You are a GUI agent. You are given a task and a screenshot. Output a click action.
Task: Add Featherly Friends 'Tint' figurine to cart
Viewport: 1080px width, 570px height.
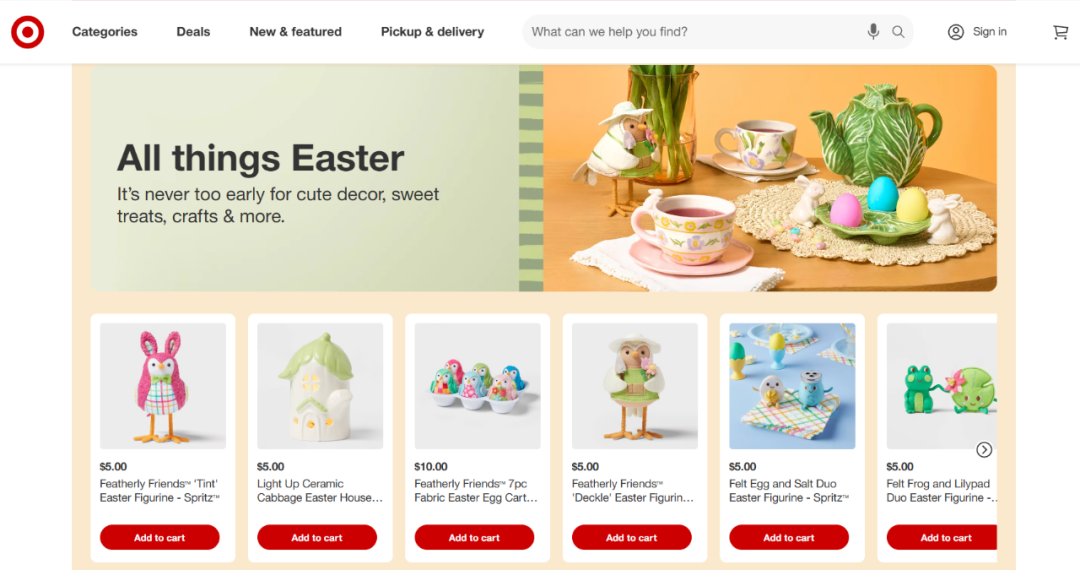[160, 537]
